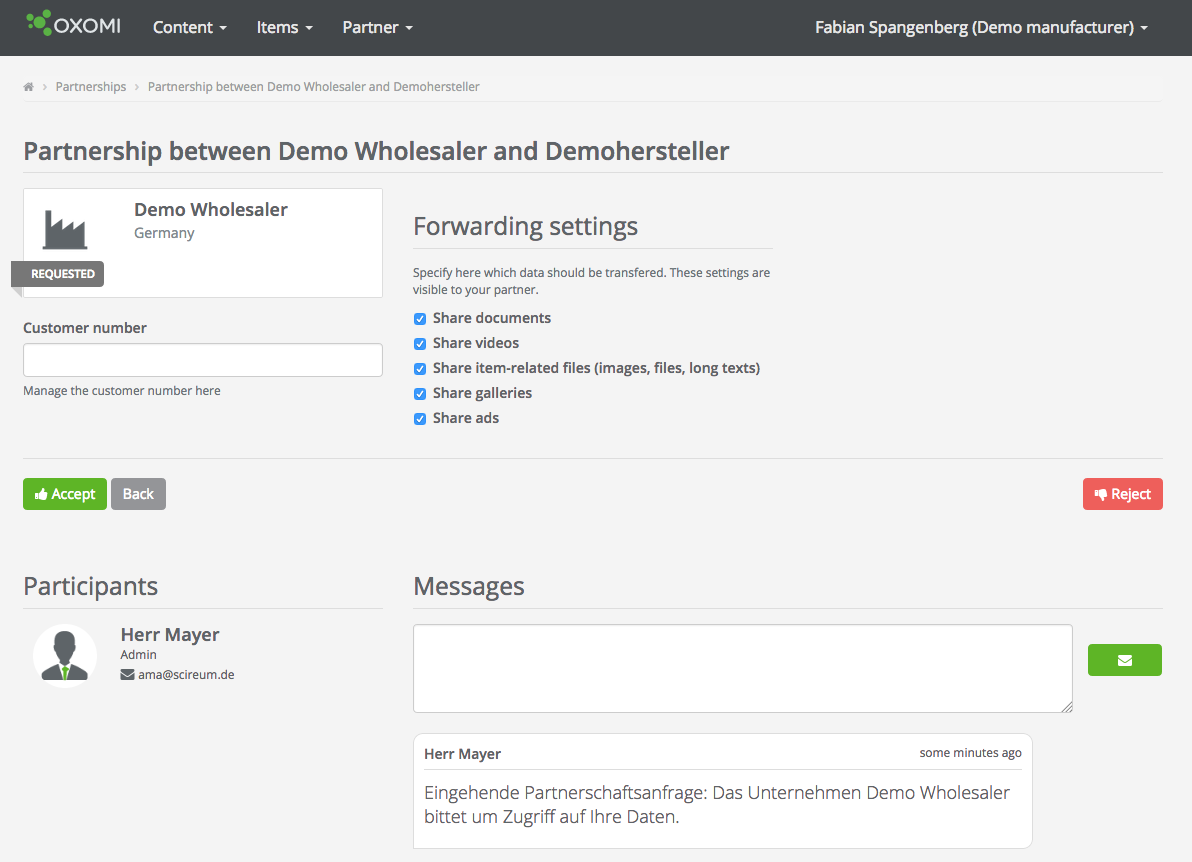Click the gray Back button
1192x862 pixels.
[138, 494]
